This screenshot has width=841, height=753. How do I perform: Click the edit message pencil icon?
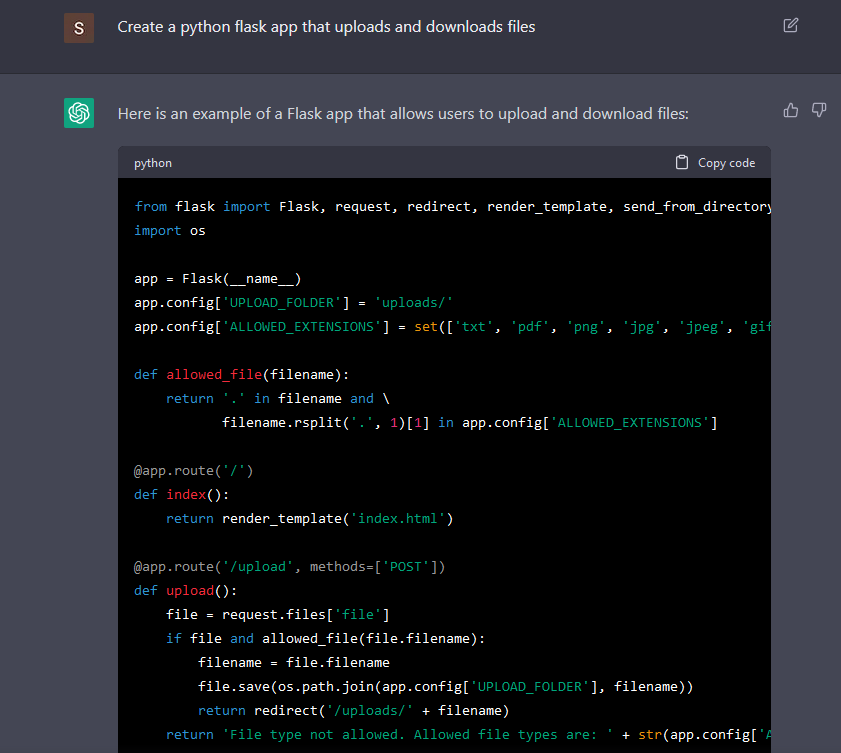point(791,25)
